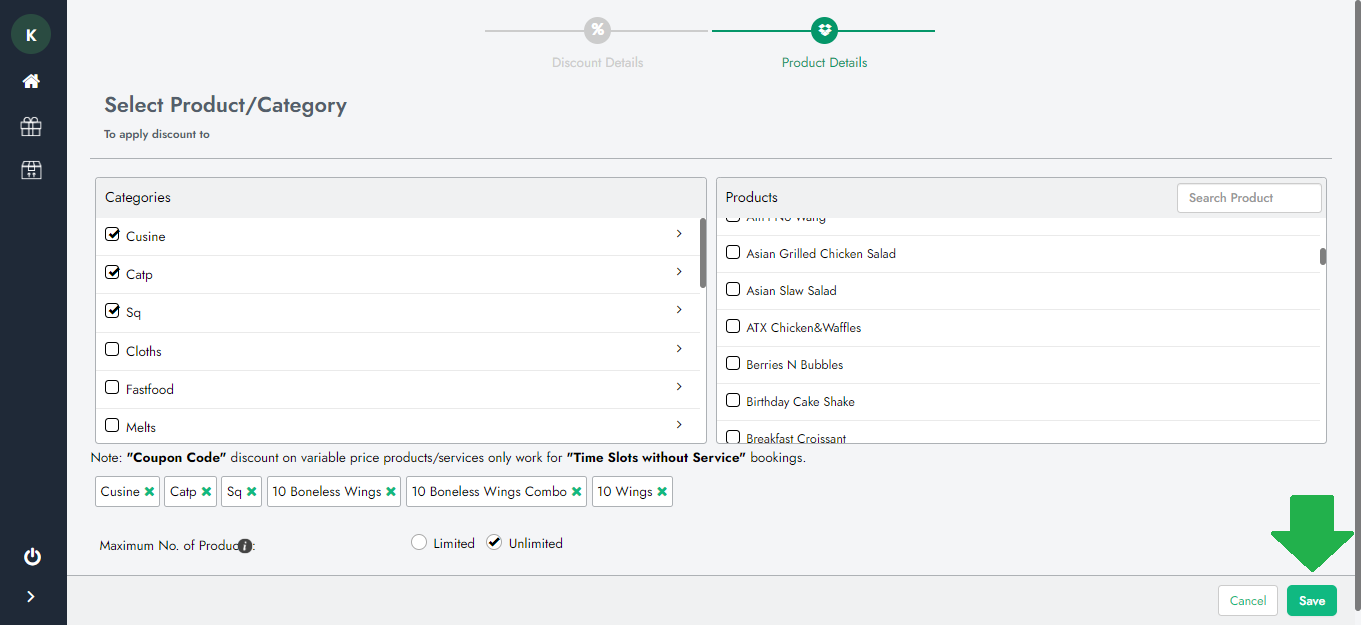Screen dimensions: 1361x625
Task: Check the Fastfood category checkbox
Action: click(112, 388)
